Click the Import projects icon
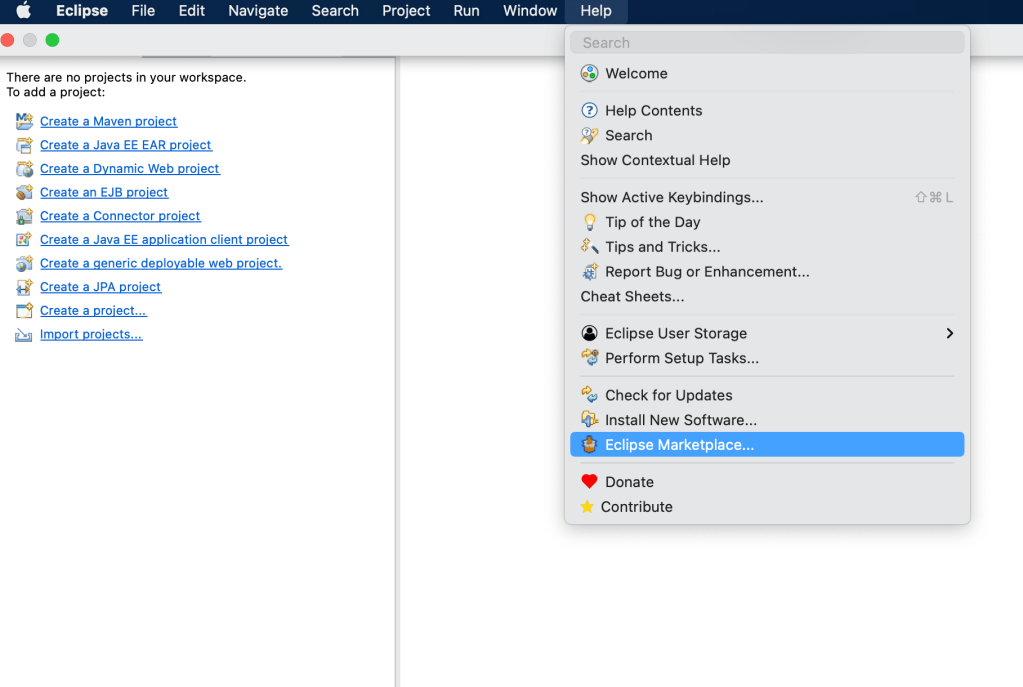The width and height of the screenshot is (1023, 687). coord(24,335)
